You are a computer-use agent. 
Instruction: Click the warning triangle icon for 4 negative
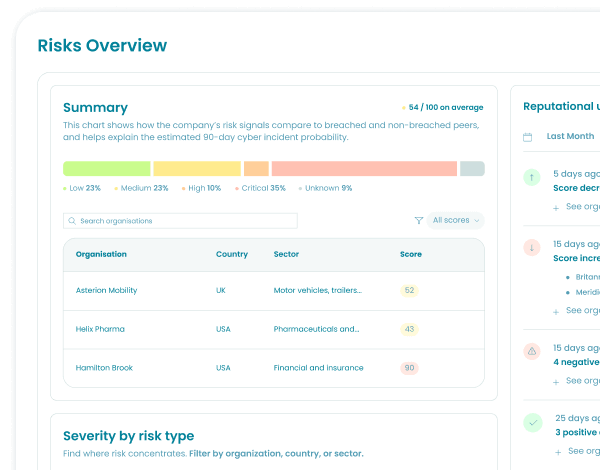click(x=532, y=351)
